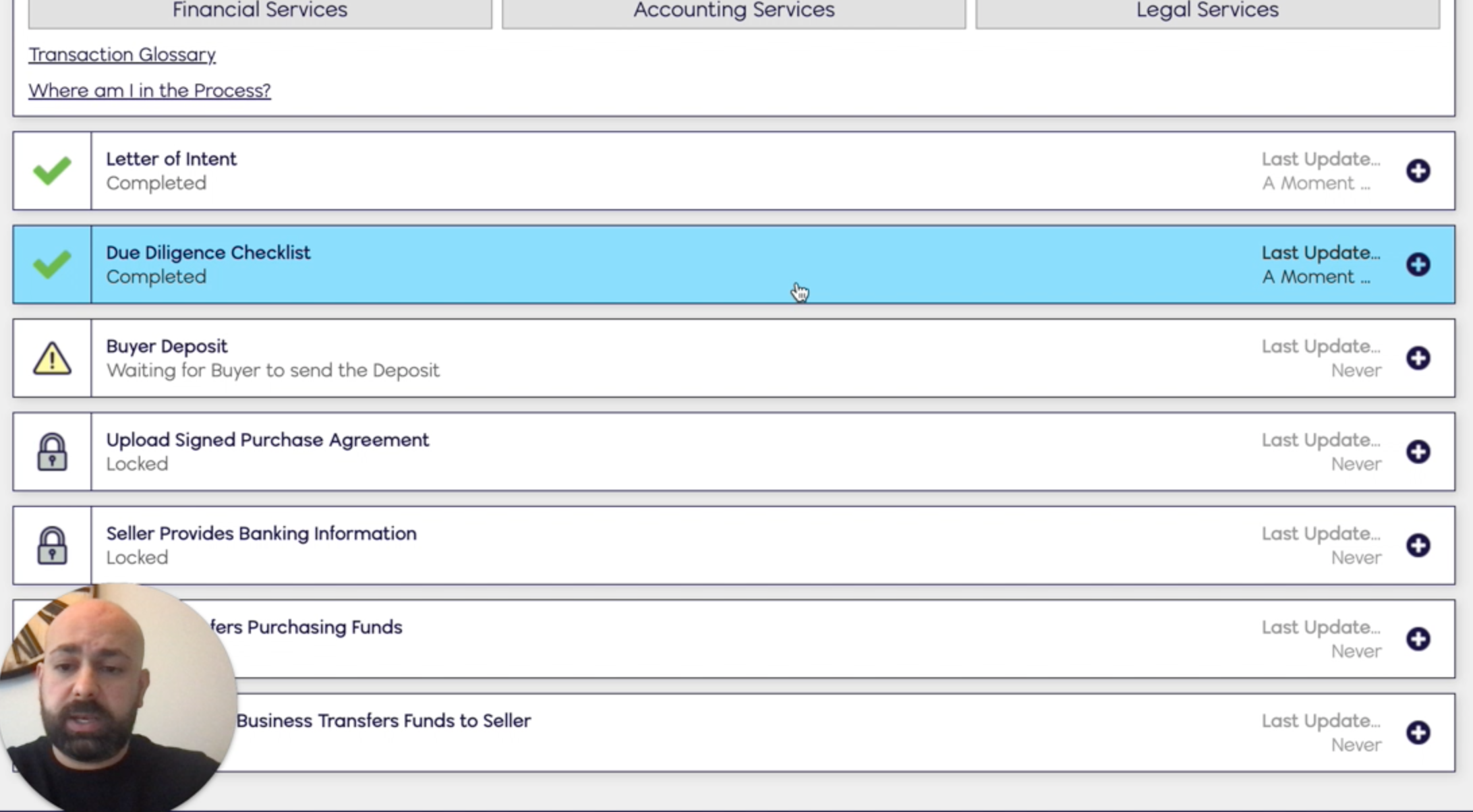Expand Transfers Funds to Seller plus icon
Image resolution: width=1473 pixels, height=812 pixels.
click(1418, 732)
